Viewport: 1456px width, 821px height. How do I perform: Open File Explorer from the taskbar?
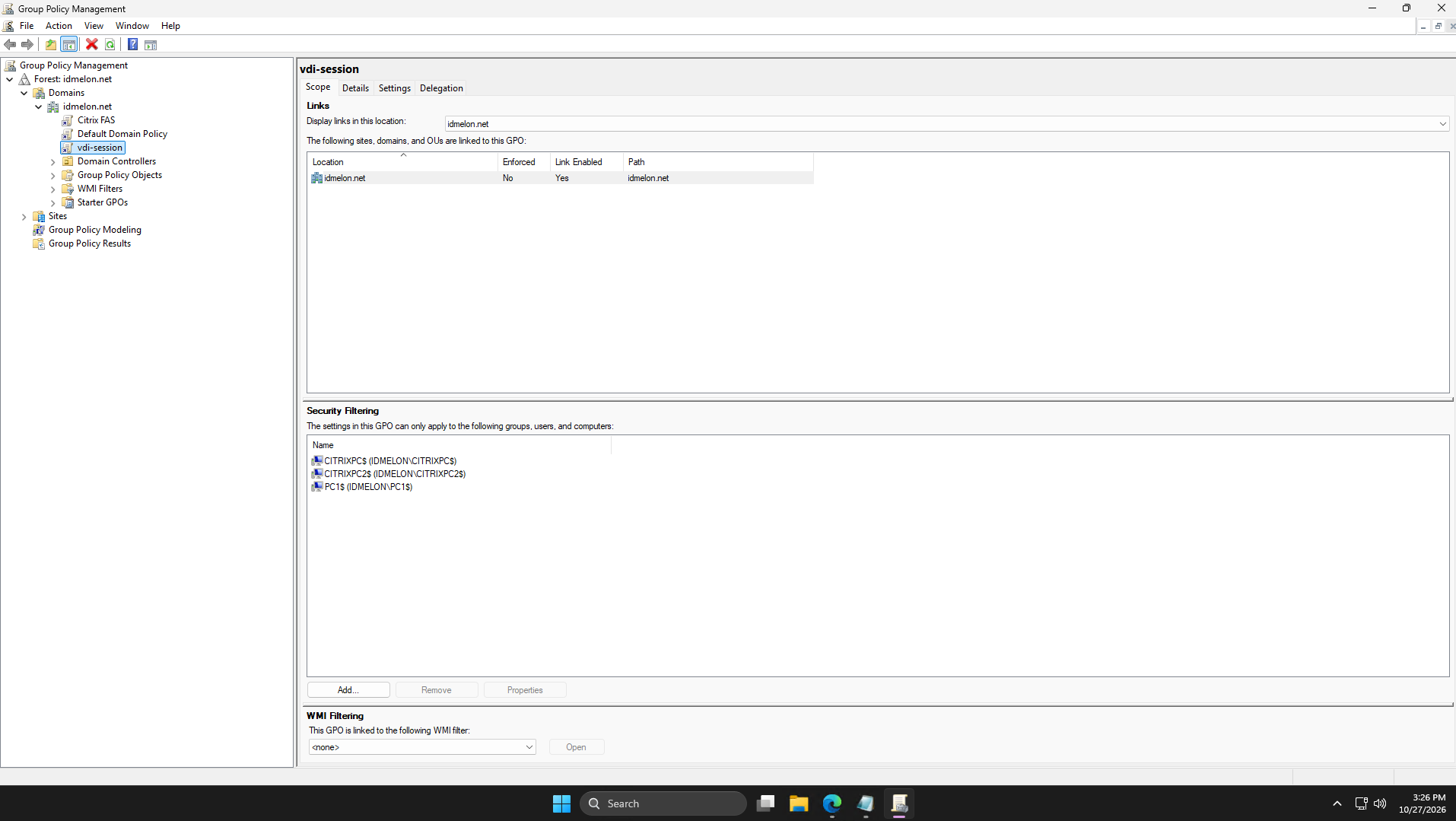click(x=799, y=803)
